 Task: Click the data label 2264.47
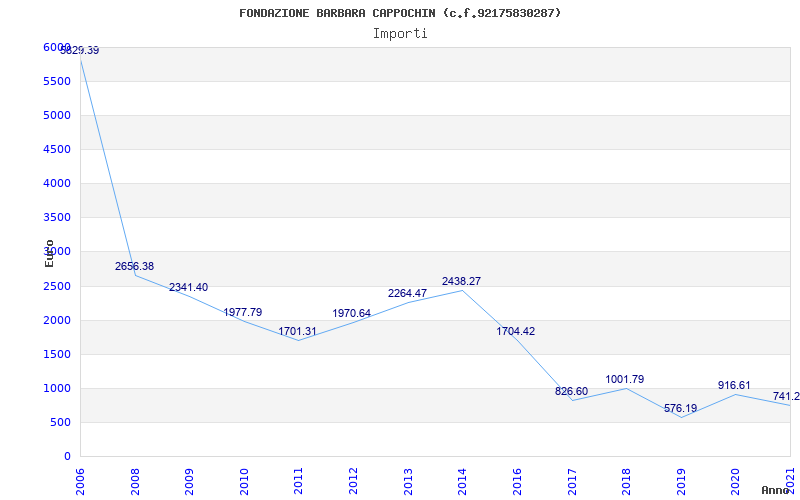(407, 293)
